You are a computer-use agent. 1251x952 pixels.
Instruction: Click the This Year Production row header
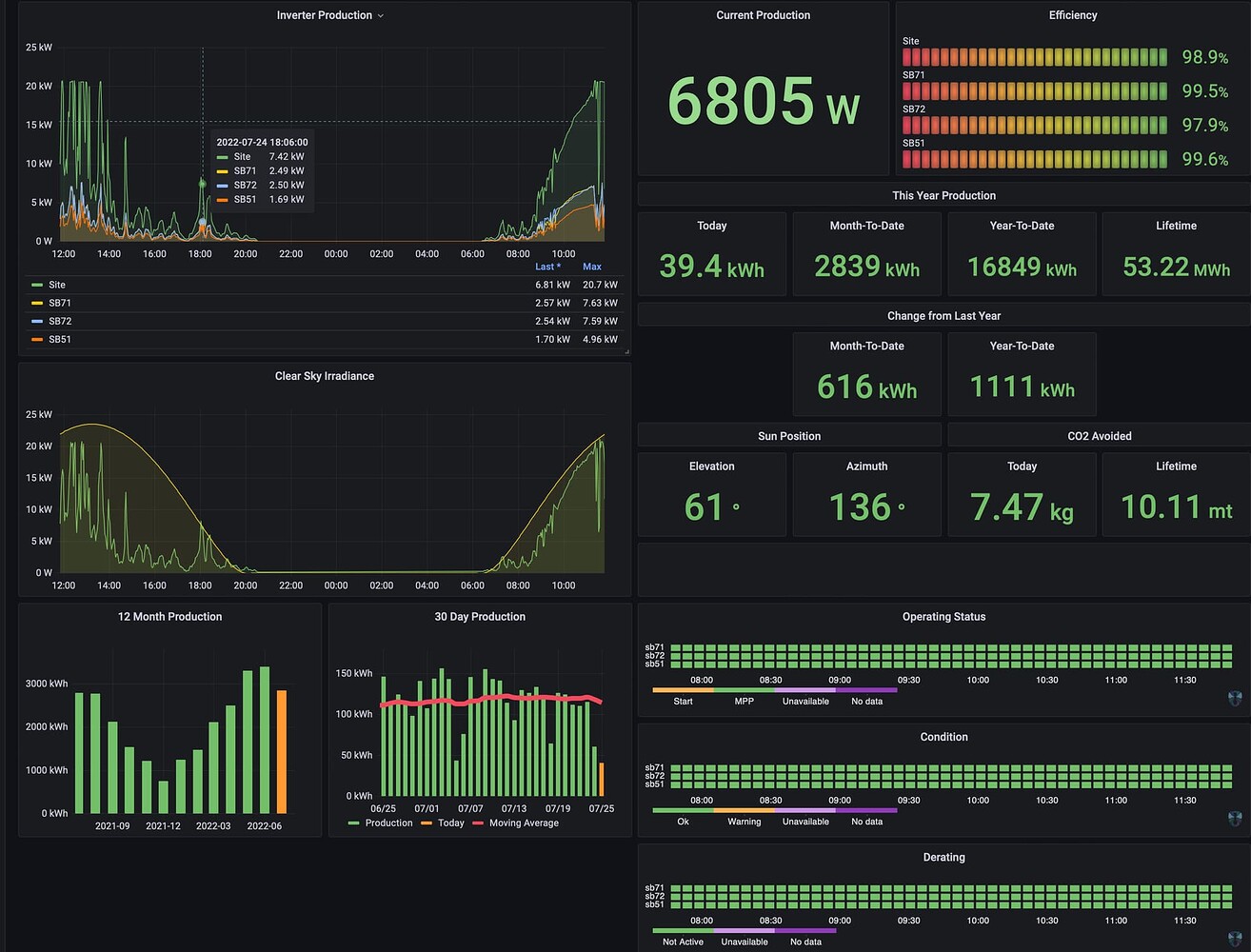coord(943,195)
